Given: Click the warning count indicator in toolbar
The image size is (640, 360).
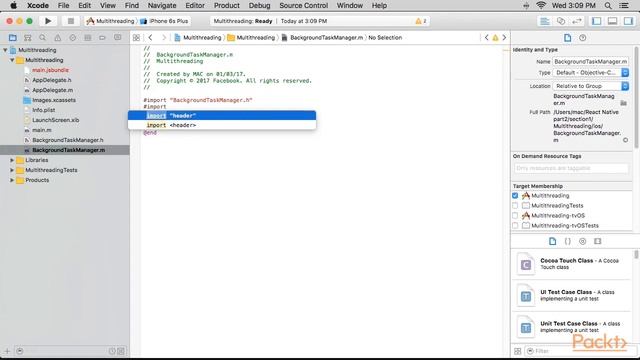Looking at the screenshot, I should point(421,21).
